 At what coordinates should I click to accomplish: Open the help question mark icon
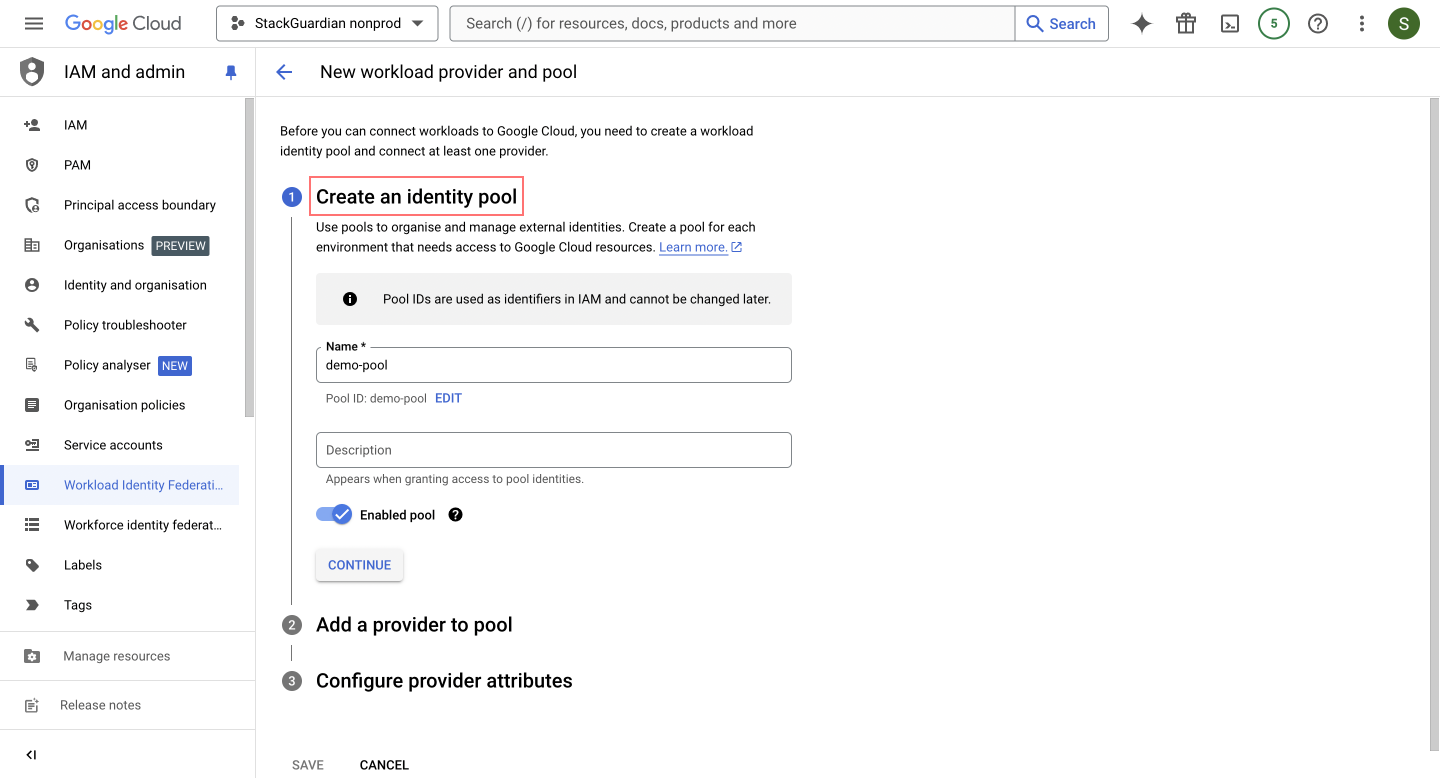tap(1318, 24)
